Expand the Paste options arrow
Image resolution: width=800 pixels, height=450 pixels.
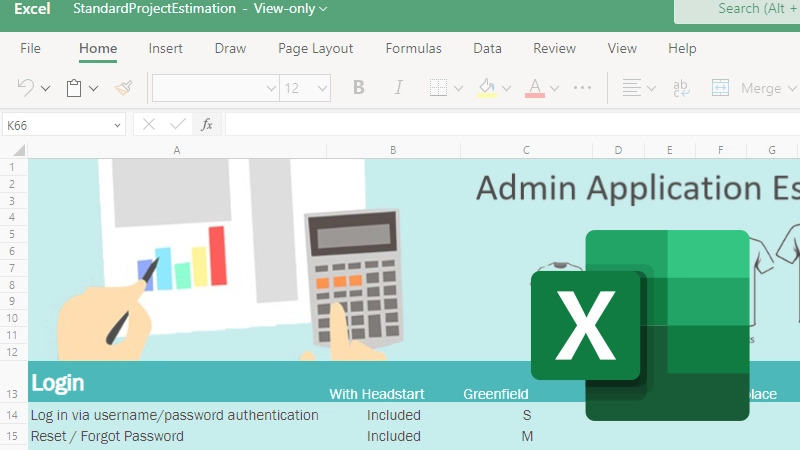pyautogui.click(x=93, y=89)
